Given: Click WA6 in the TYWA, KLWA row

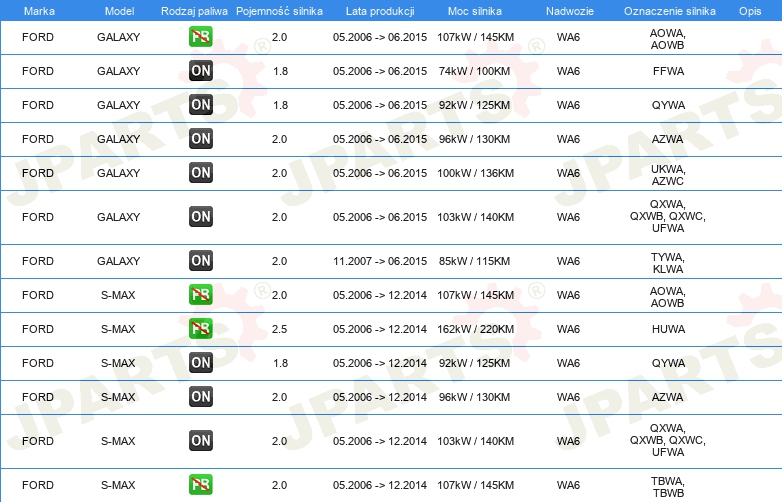Looking at the screenshot, I should click(x=568, y=261).
